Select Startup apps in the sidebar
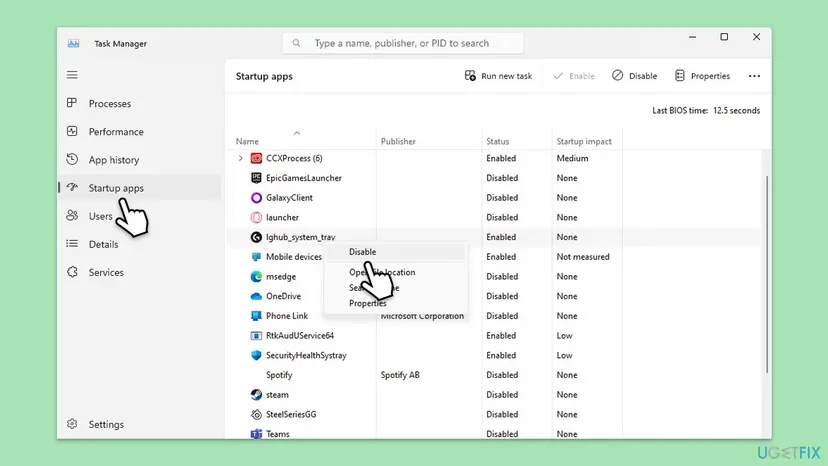This screenshot has height=466, width=828. (139, 188)
